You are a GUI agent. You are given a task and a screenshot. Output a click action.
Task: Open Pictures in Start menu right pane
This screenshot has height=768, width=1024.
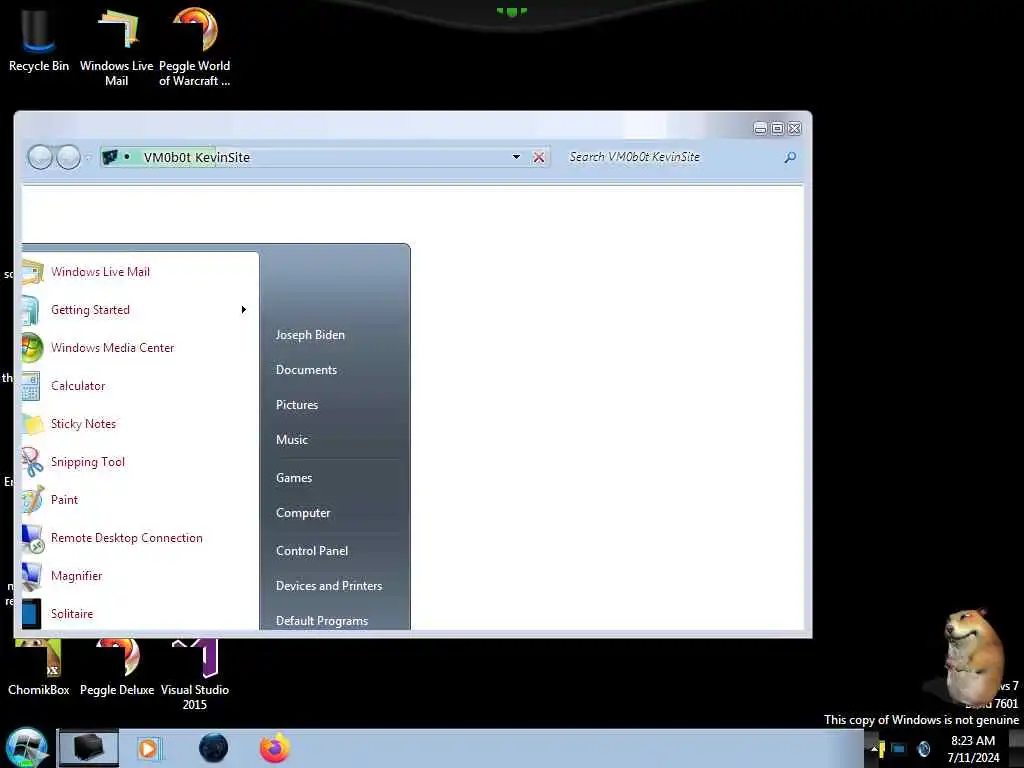tap(297, 405)
